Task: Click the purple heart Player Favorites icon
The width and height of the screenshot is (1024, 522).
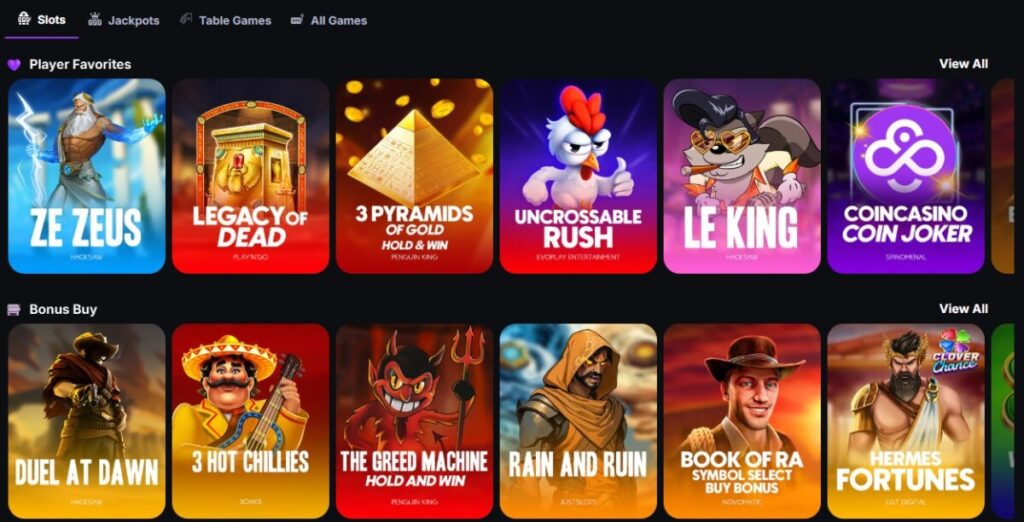Action: (x=14, y=65)
